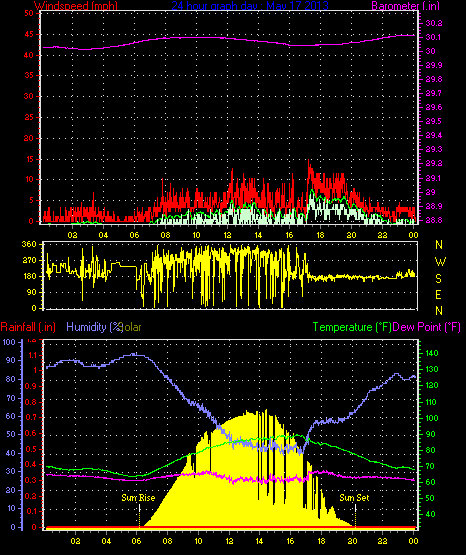
Task: Click the Humidity (%) legend label
Action: tap(94, 327)
